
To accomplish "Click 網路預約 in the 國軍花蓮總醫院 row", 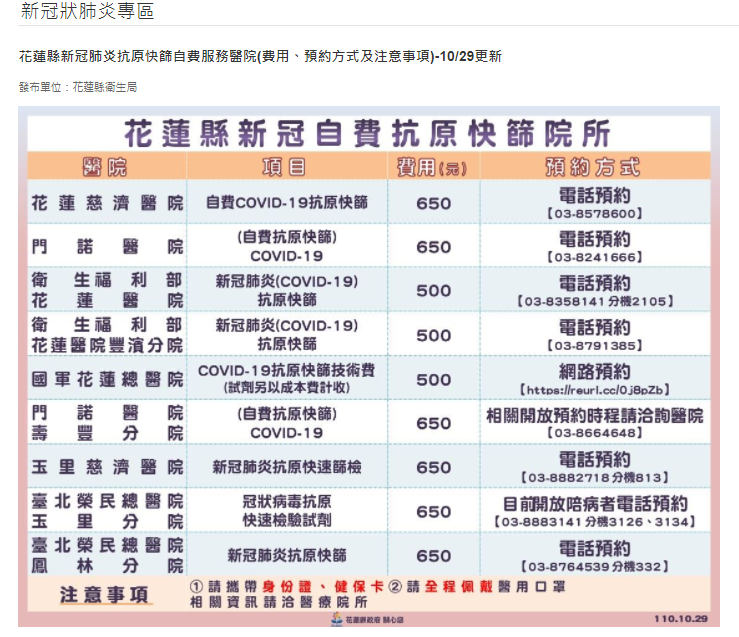I will click(x=594, y=371).
